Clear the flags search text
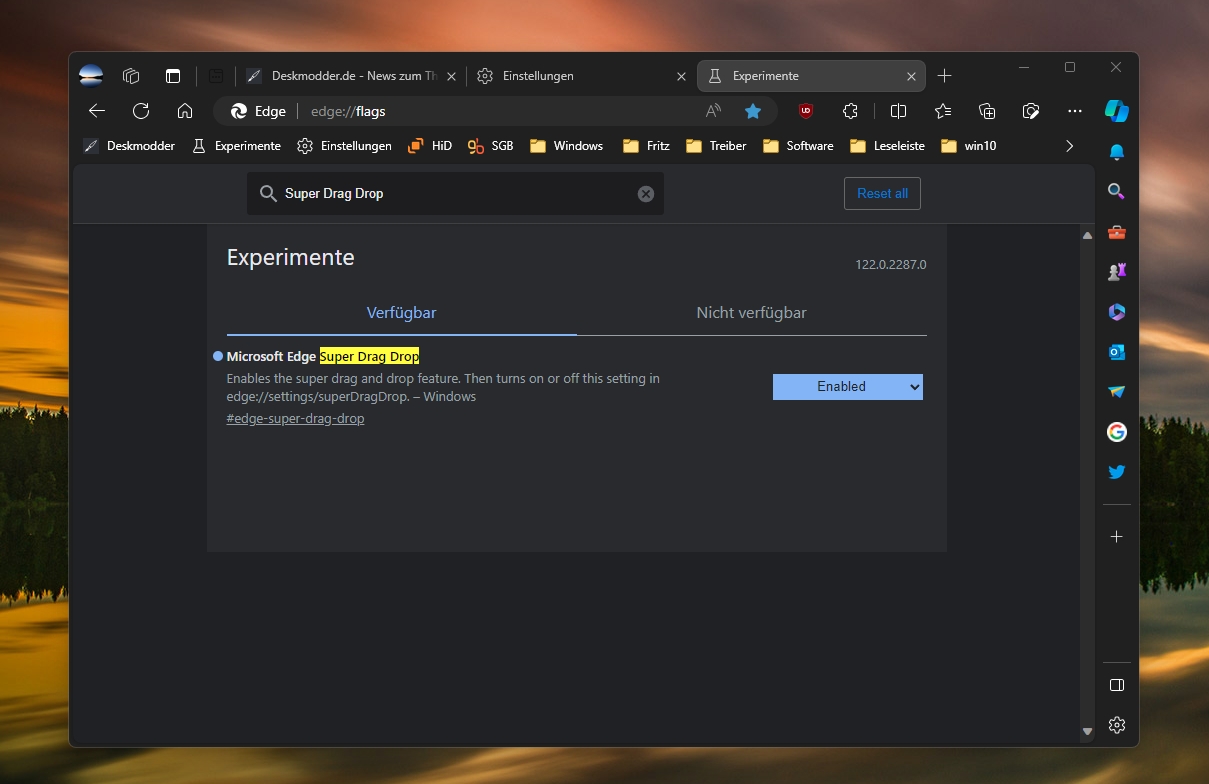 [646, 194]
